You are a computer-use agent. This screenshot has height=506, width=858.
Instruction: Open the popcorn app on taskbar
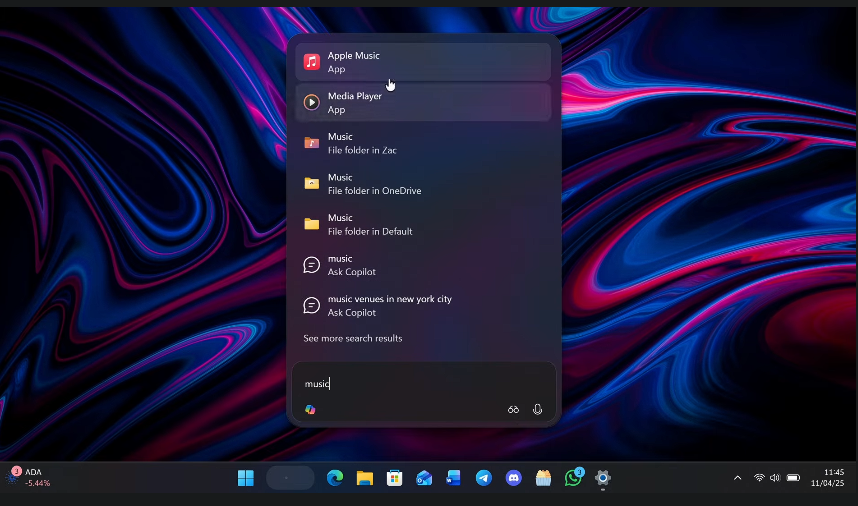543,478
